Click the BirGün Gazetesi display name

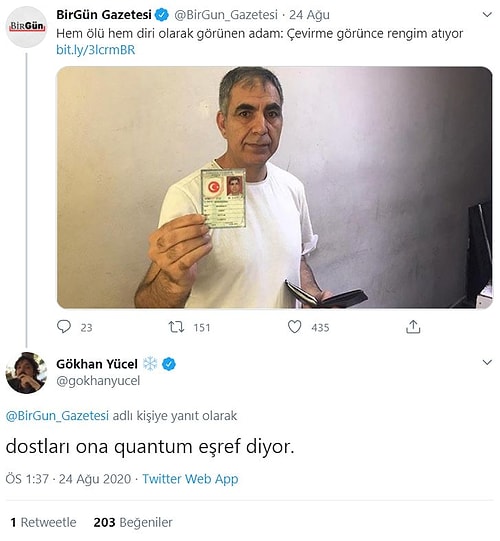coord(104,15)
